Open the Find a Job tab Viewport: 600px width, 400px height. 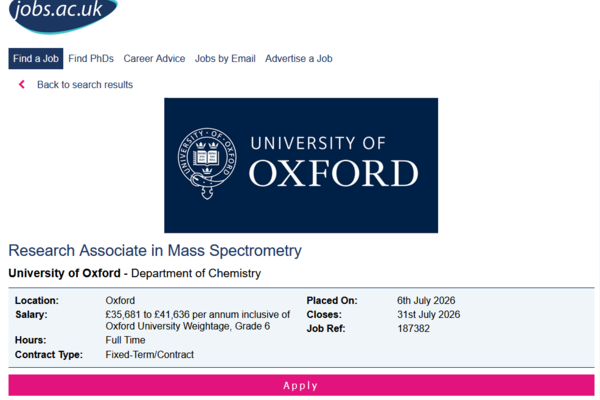click(x=36, y=59)
